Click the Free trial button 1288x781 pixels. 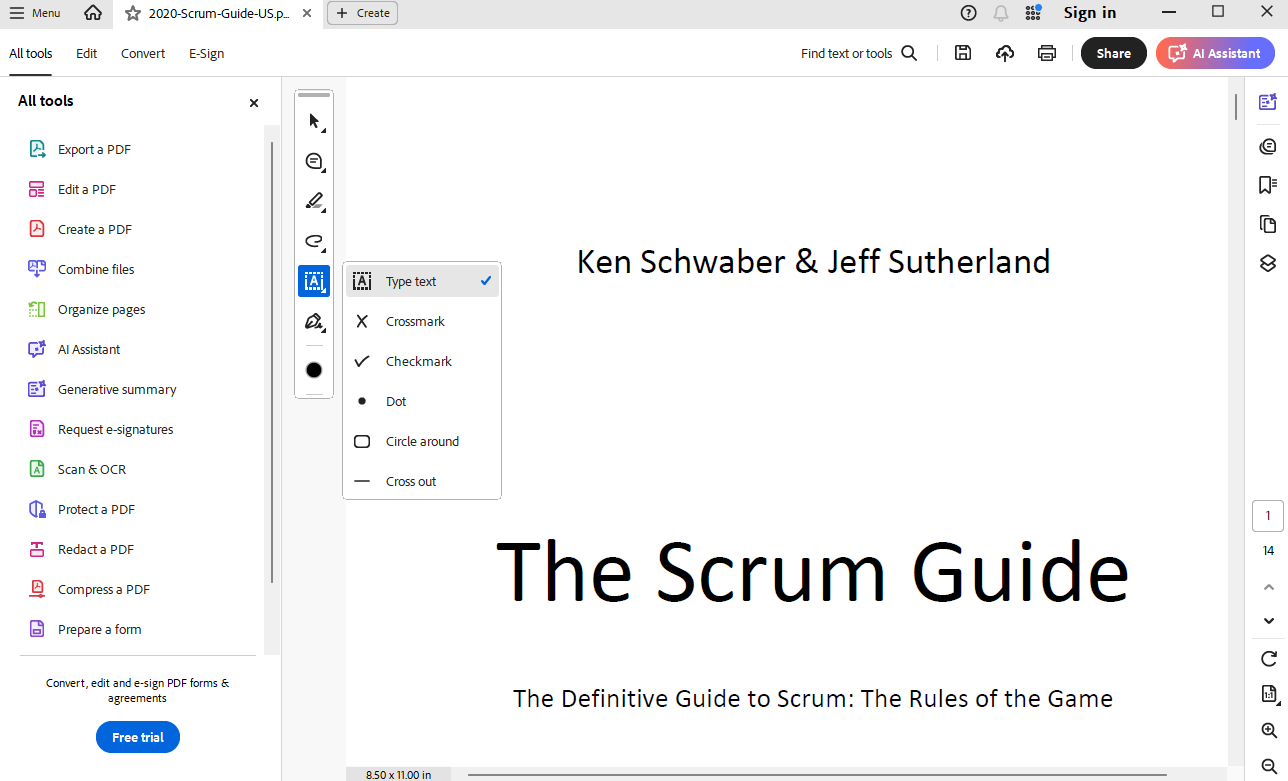pos(138,737)
